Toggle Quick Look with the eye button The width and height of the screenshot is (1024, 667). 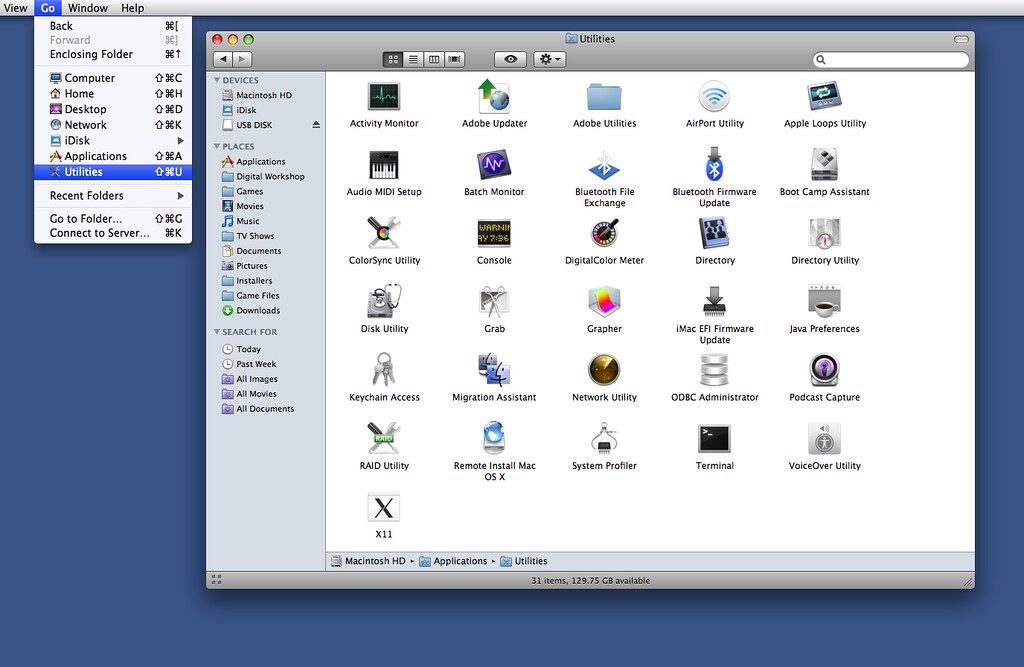click(510, 59)
